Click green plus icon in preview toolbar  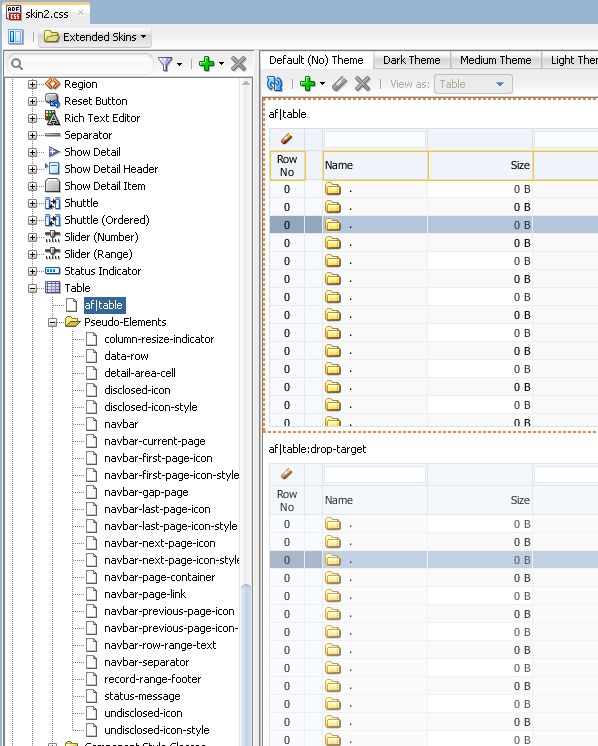point(308,84)
